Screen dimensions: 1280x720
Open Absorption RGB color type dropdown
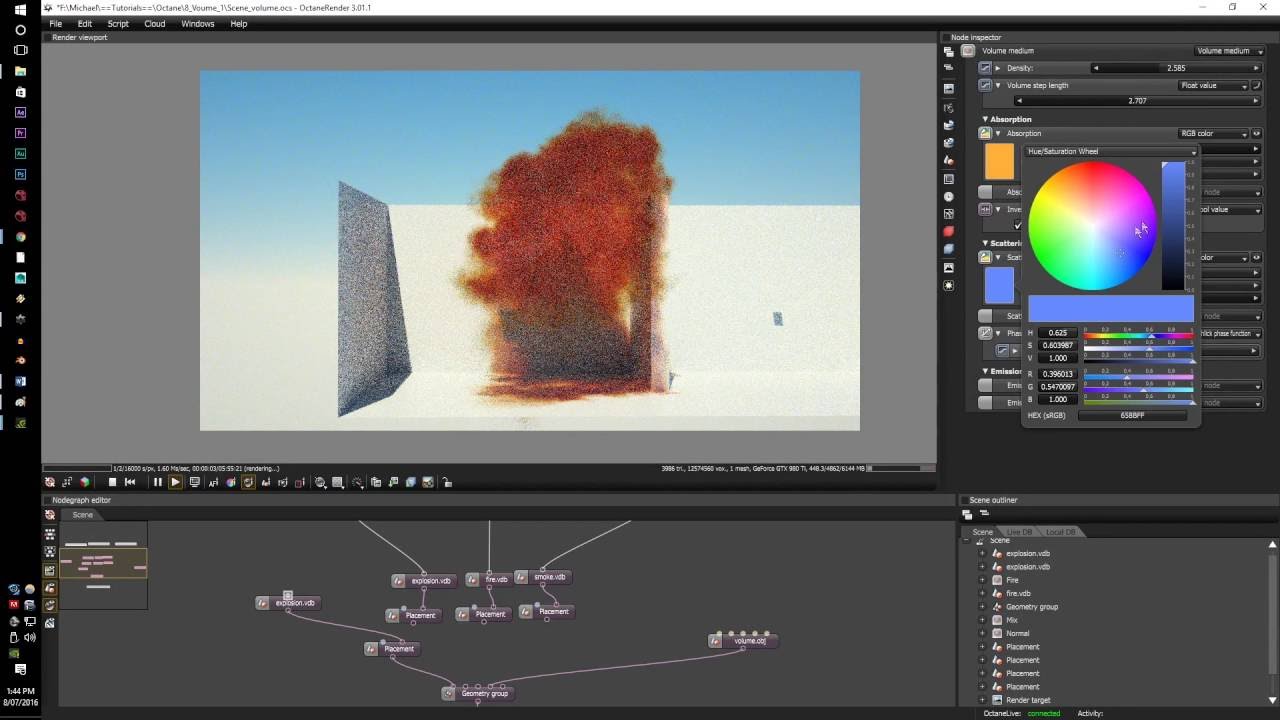pyautogui.click(x=1214, y=133)
